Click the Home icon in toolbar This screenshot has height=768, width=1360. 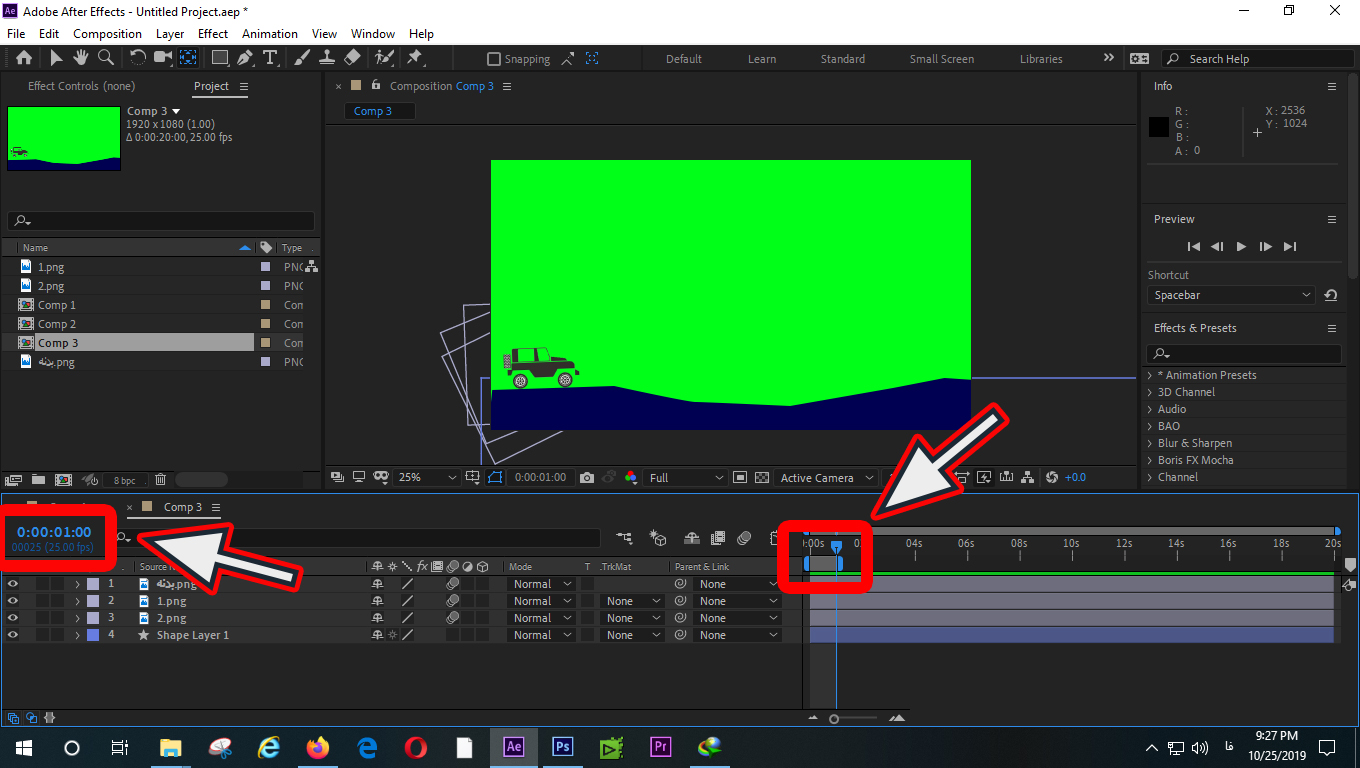(24, 58)
